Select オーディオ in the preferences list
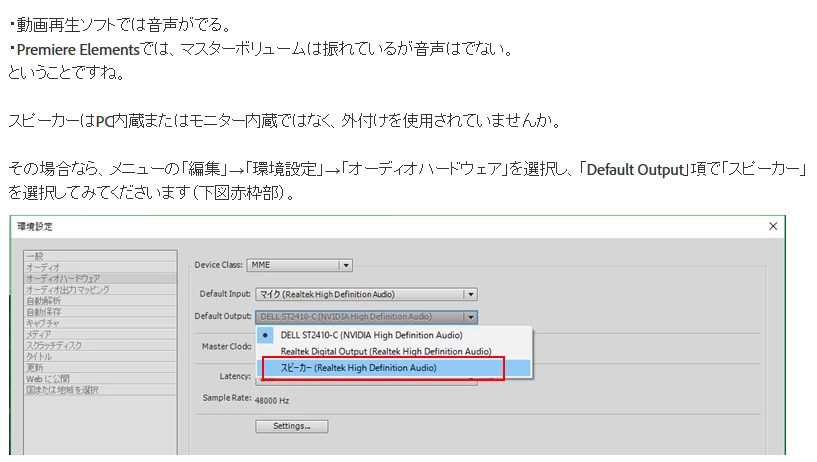817x462 pixels. tap(100, 267)
